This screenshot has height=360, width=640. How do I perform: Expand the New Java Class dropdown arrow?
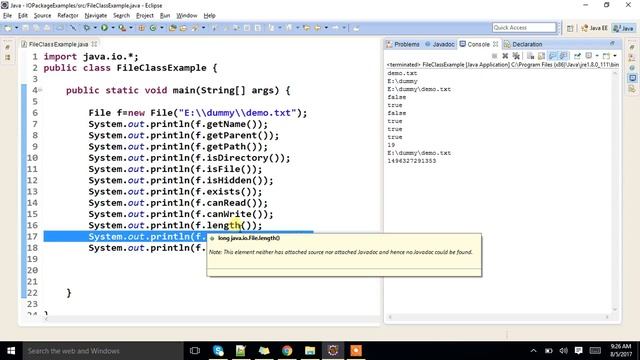(162, 28)
